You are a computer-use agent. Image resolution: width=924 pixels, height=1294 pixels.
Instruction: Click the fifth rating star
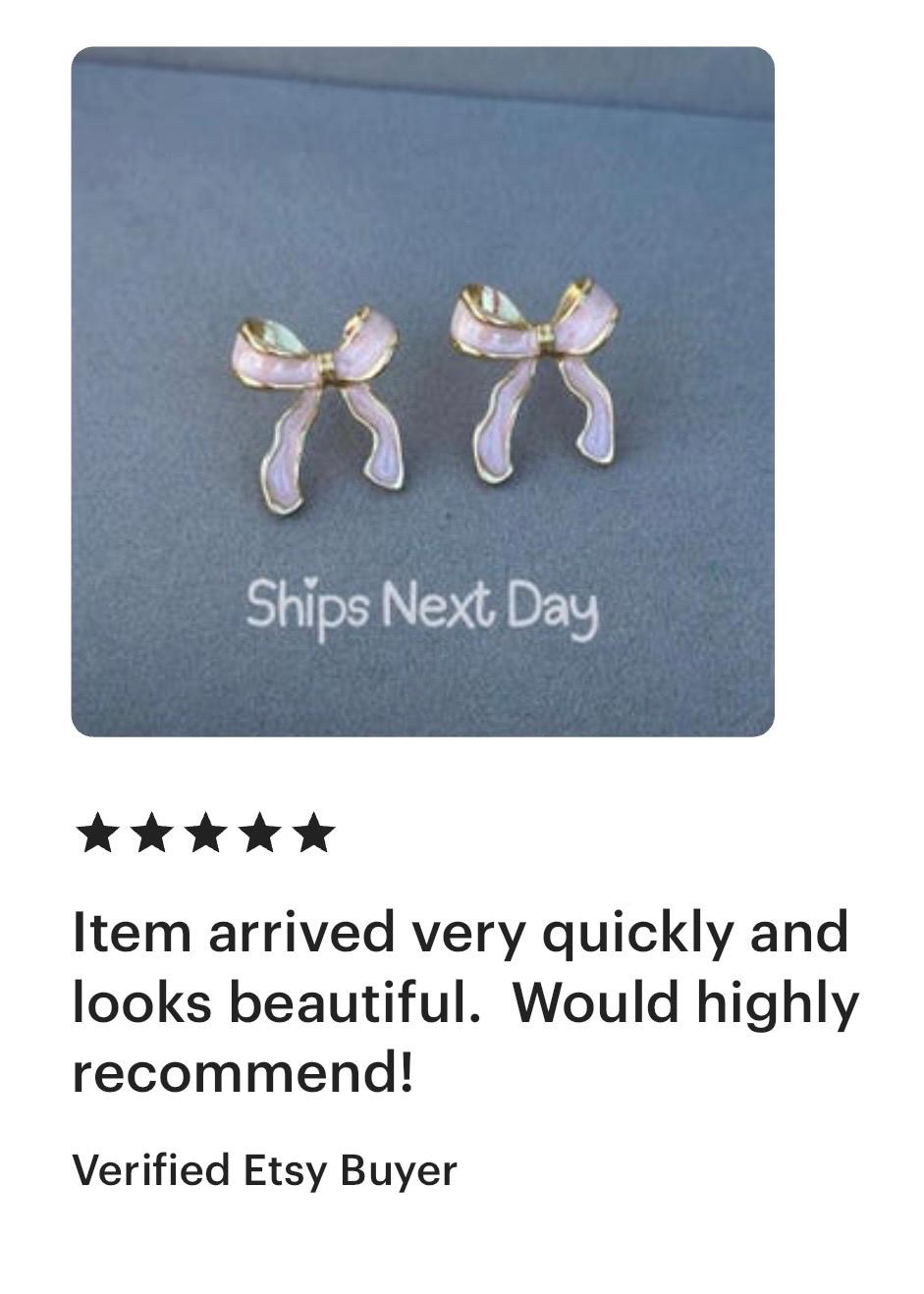pos(313,834)
